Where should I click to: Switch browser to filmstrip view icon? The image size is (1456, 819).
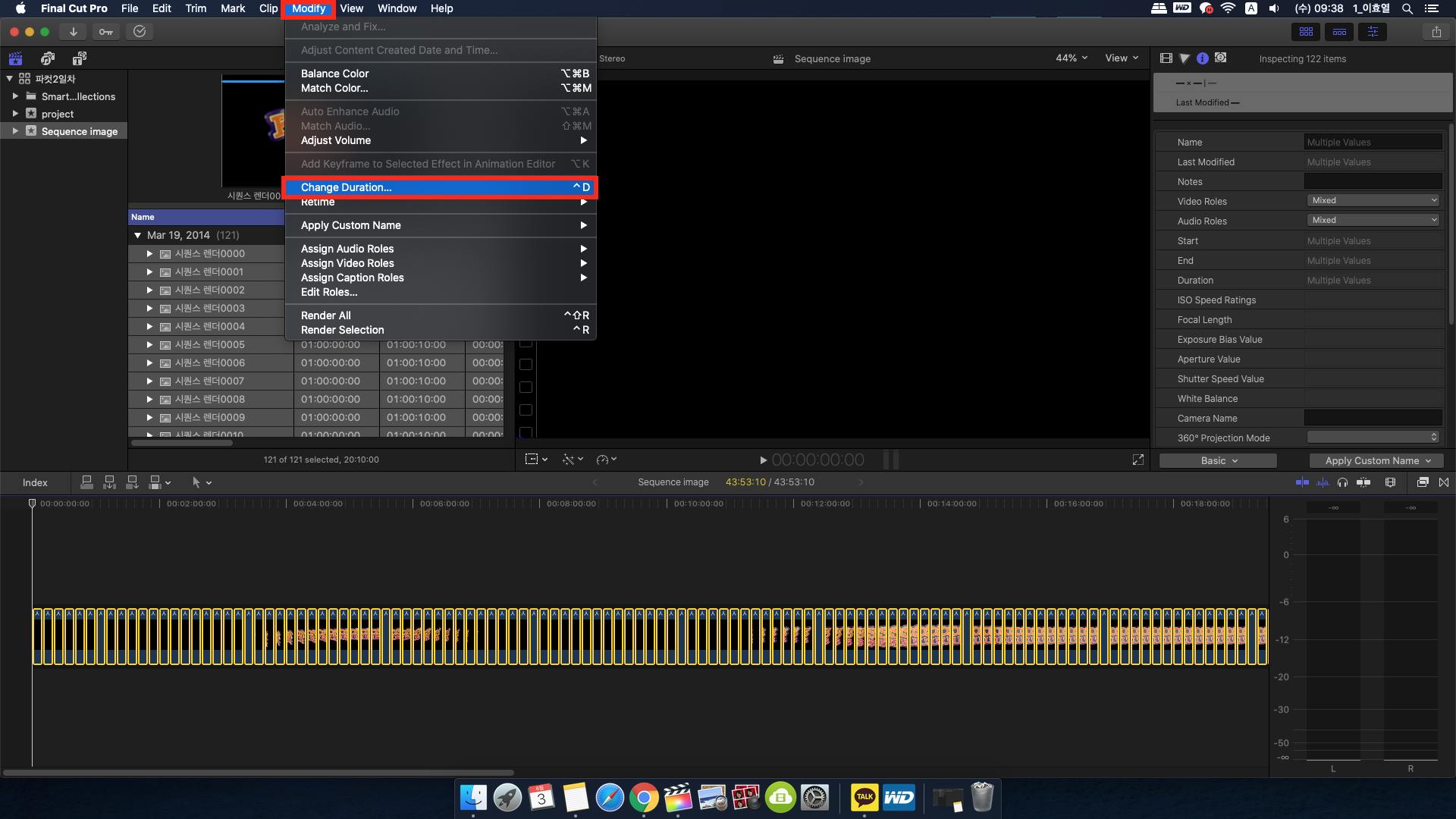tap(1166, 58)
